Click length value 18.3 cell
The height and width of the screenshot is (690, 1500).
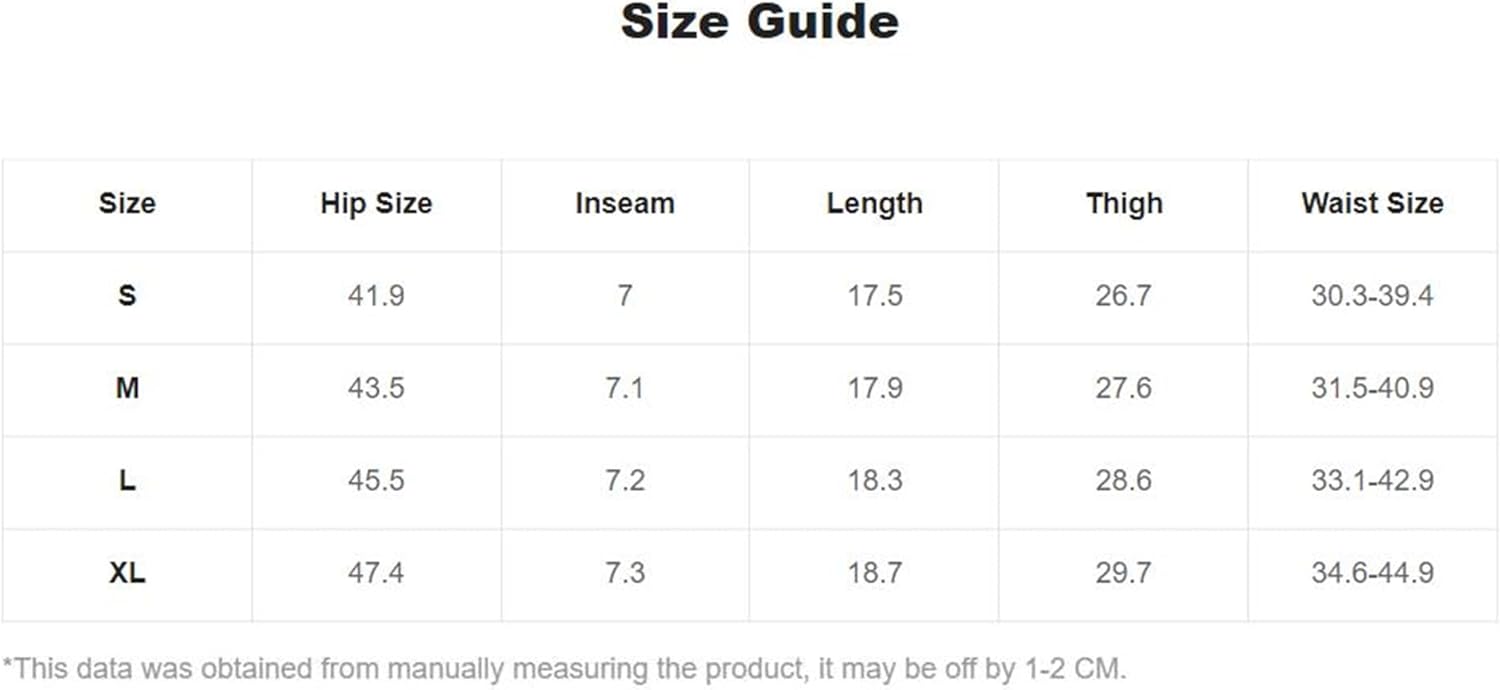click(x=874, y=481)
